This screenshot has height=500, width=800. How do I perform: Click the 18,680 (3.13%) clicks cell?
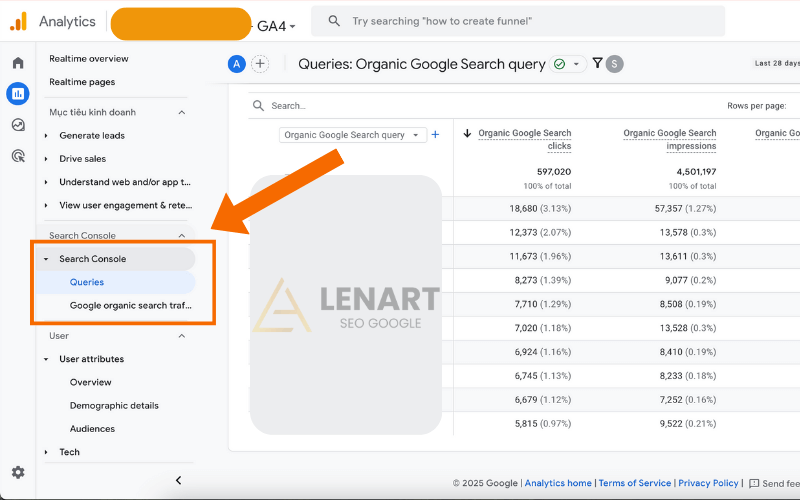pyautogui.click(x=540, y=209)
